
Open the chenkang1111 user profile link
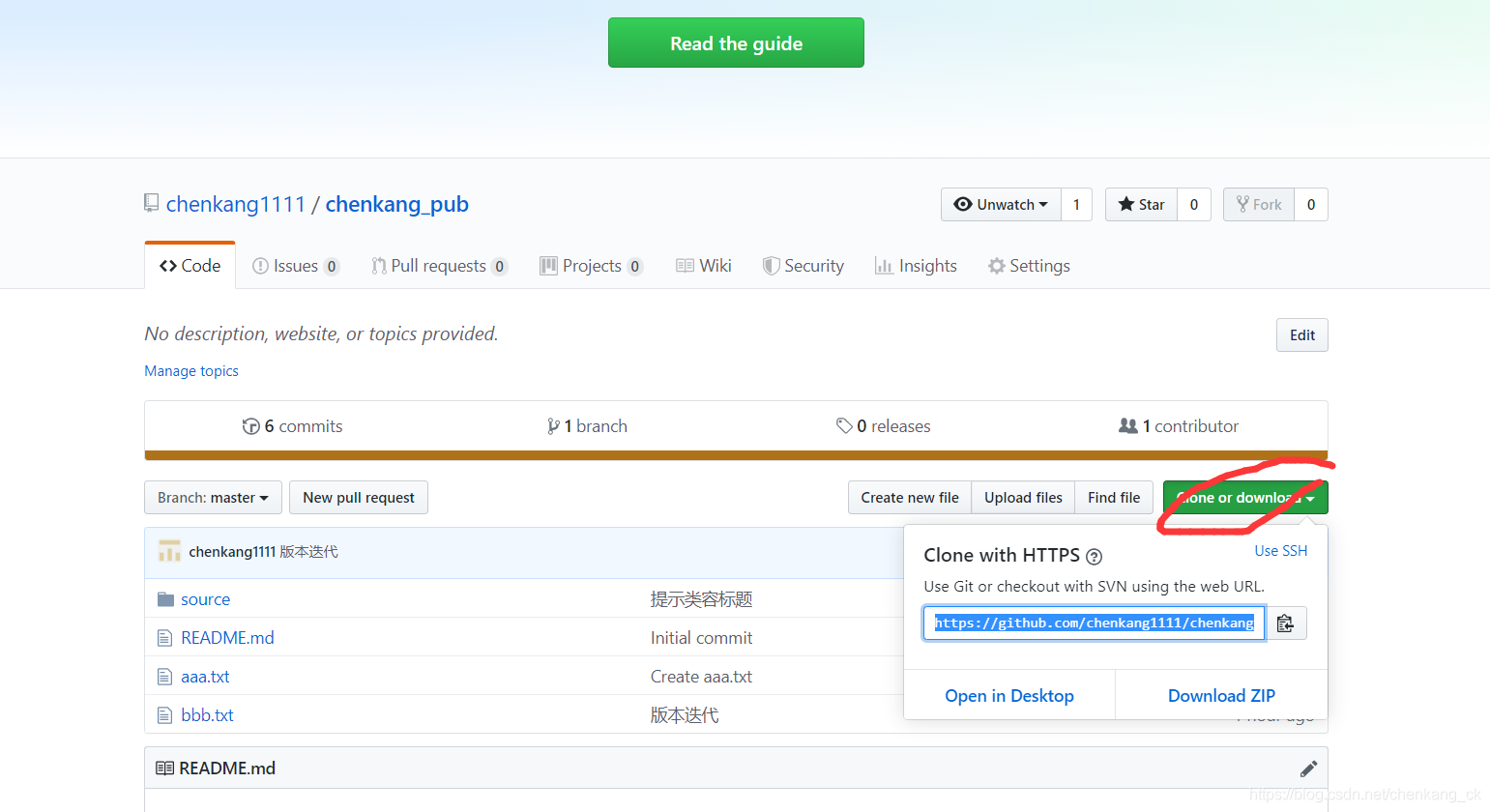pyautogui.click(x=236, y=204)
